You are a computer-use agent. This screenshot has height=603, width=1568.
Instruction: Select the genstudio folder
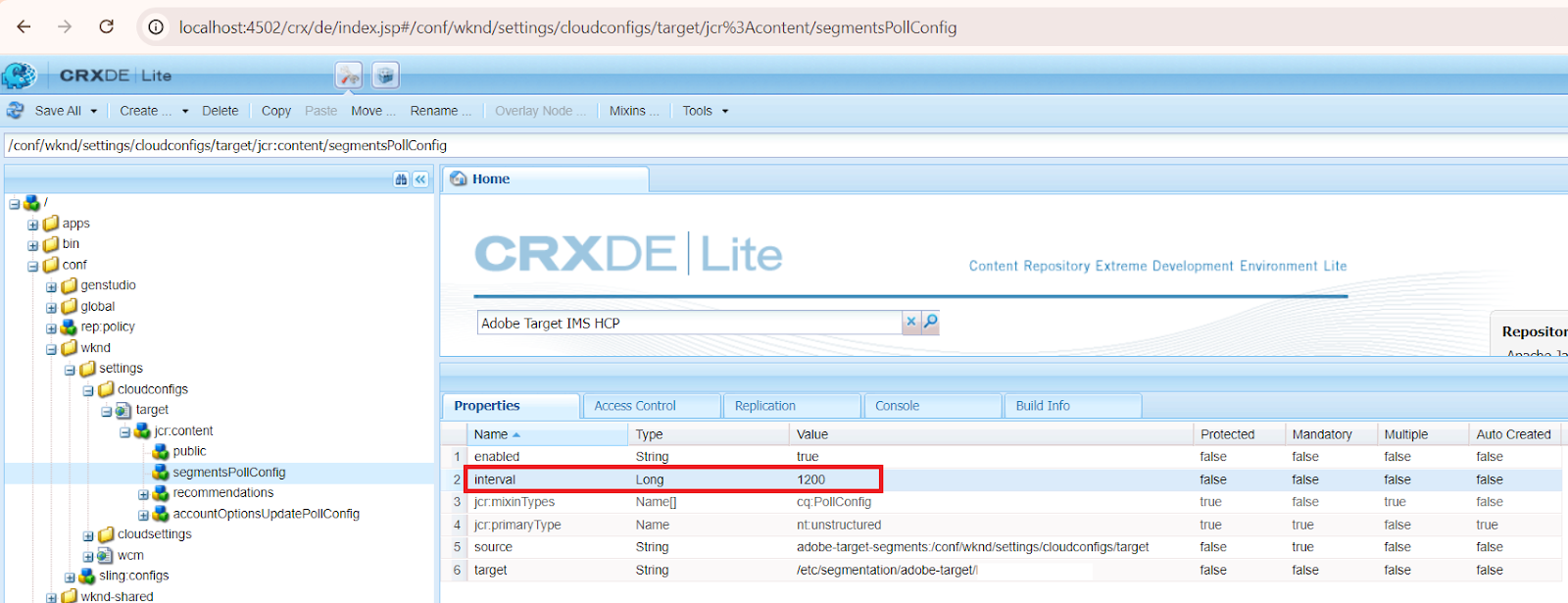click(x=108, y=285)
